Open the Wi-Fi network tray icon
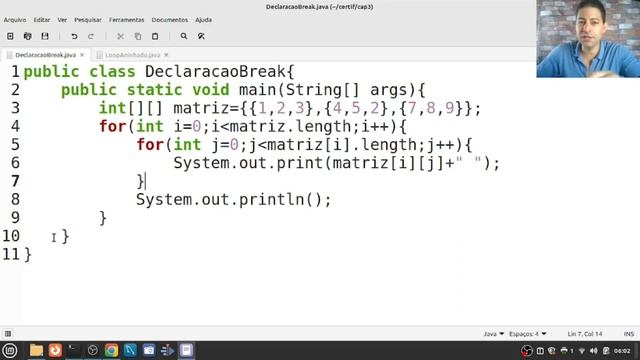640x360 pixels. click(x=582, y=351)
